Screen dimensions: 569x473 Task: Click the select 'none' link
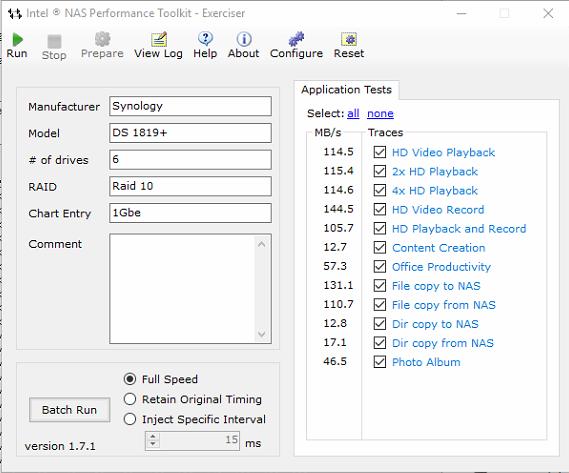380,113
